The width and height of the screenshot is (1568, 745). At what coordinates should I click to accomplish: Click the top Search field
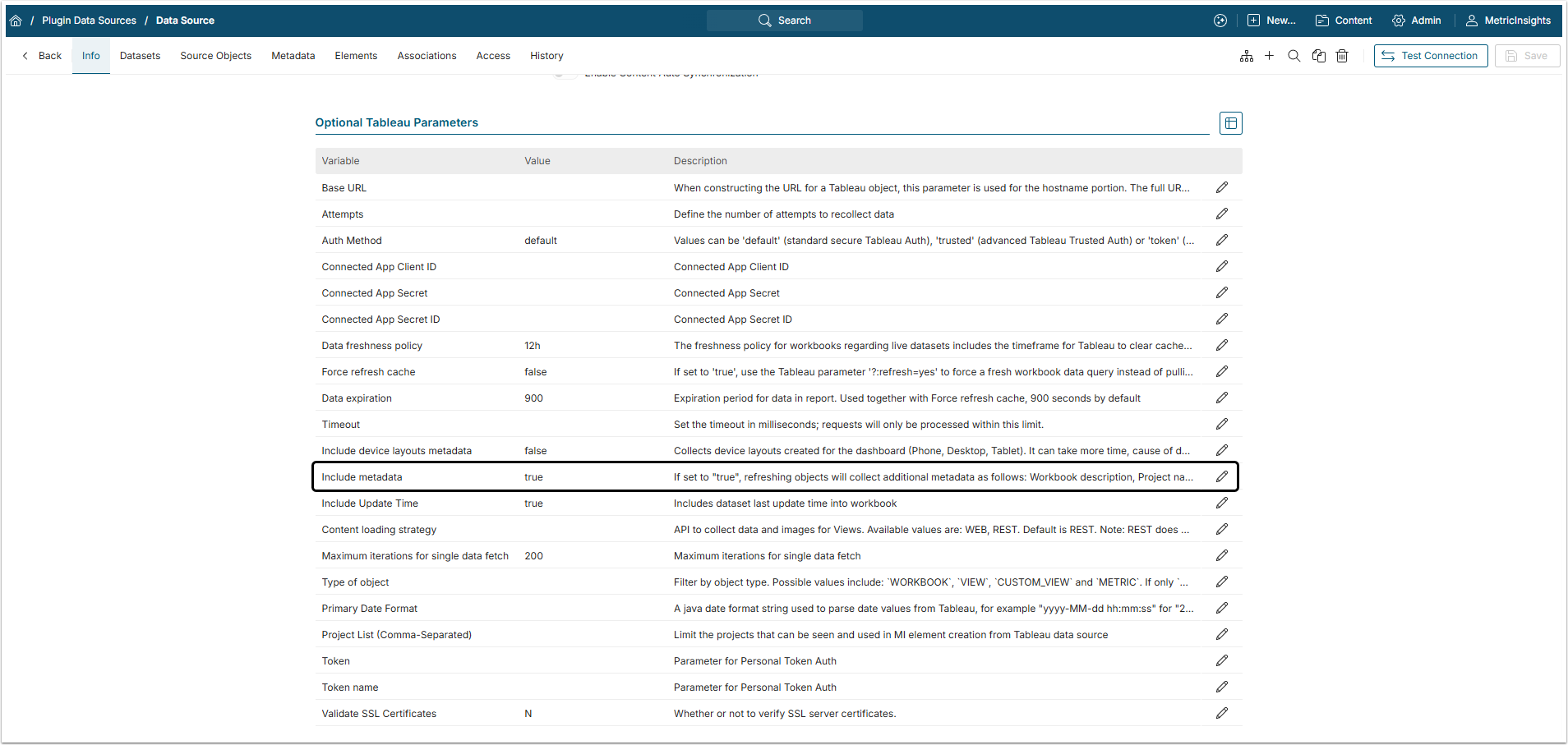tap(785, 21)
